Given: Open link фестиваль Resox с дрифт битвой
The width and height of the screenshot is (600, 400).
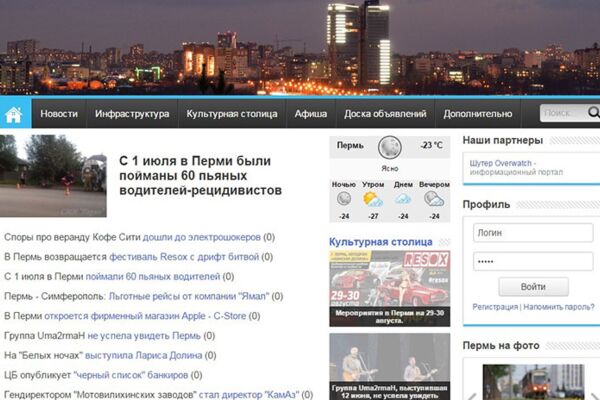Looking at the screenshot, I should pos(184,257).
